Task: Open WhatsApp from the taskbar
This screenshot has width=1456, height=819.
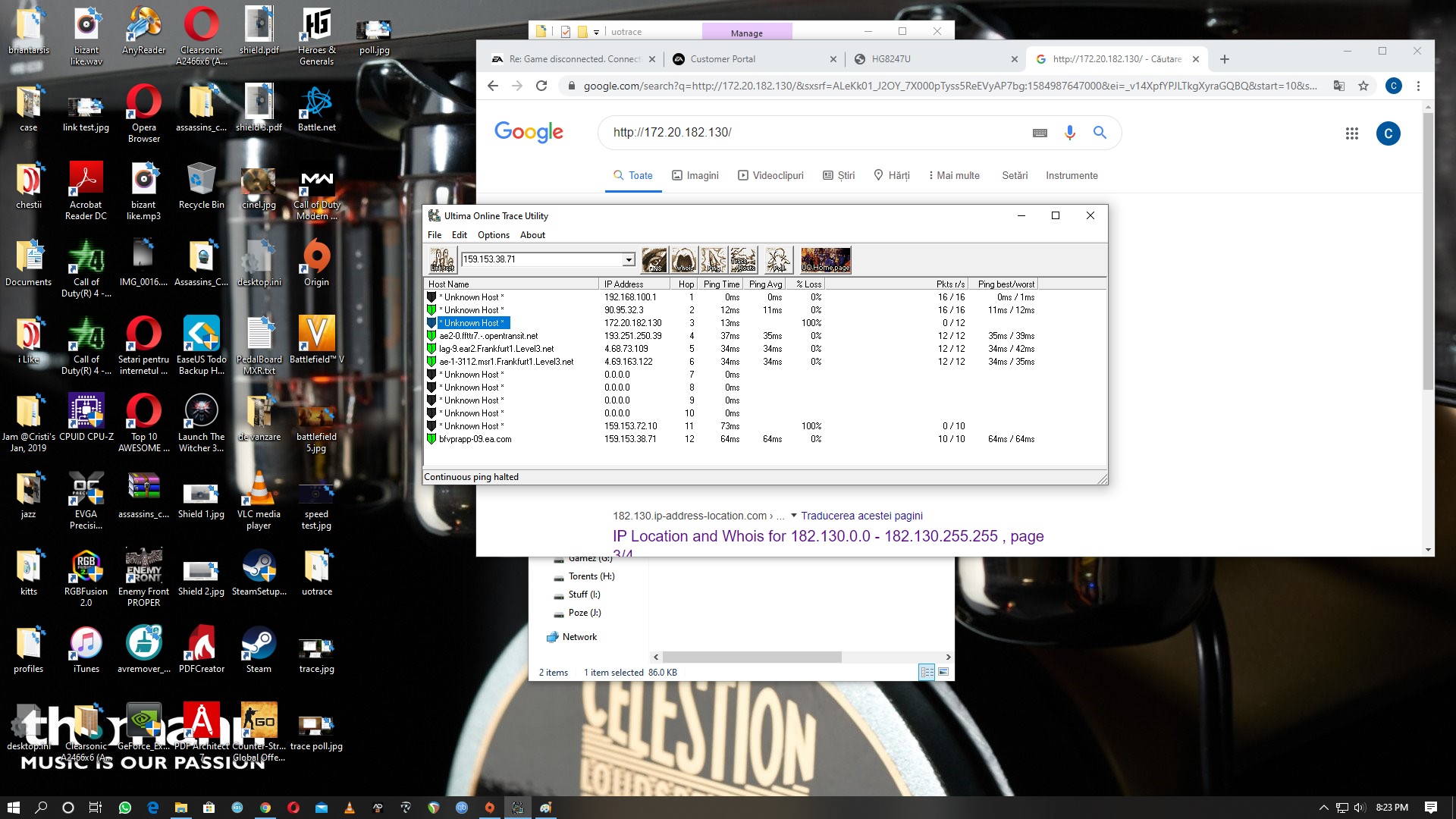Action: click(x=125, y=808)
